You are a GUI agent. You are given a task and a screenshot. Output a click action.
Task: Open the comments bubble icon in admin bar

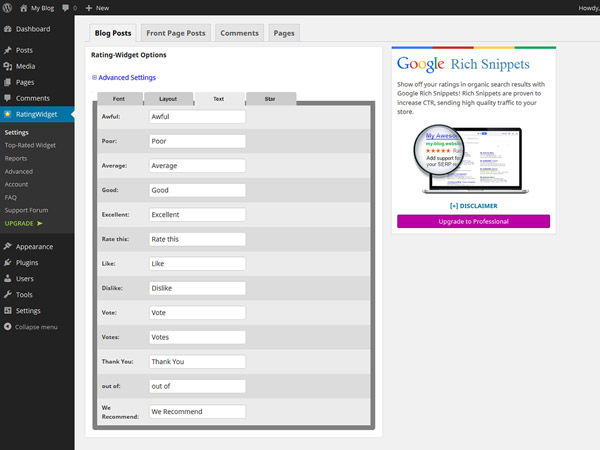65,8
